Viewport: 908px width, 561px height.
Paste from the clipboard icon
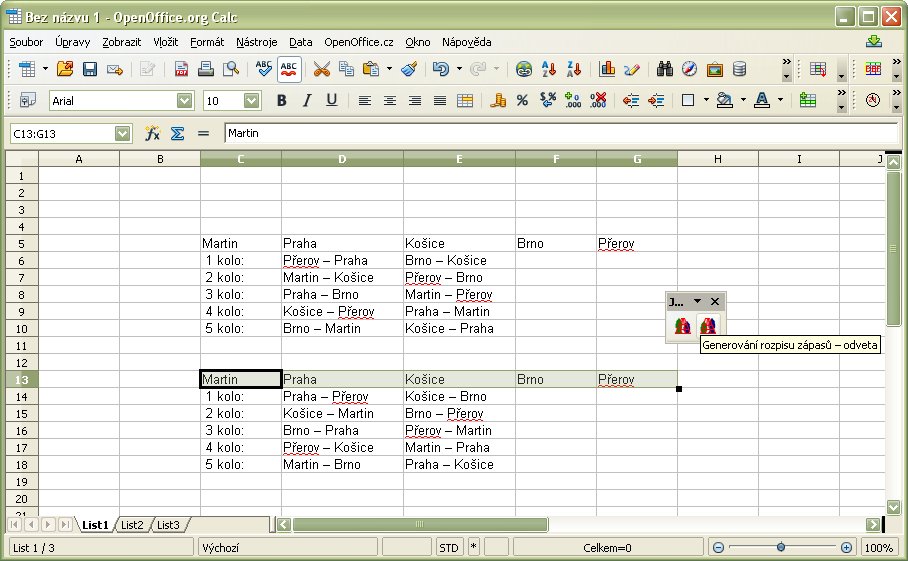pyautogui.click(x=371, y=69)
